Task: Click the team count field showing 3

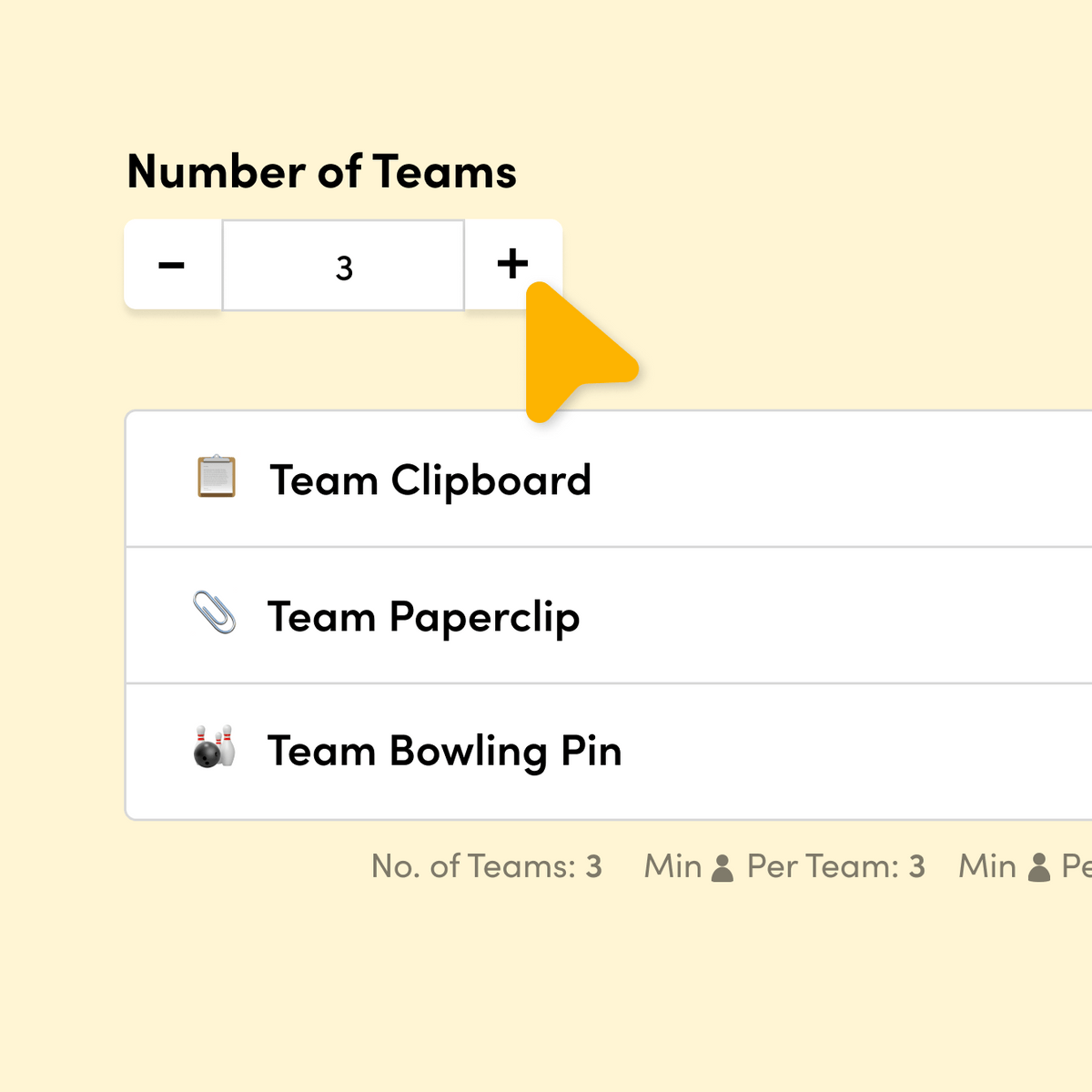Action: [x=344, y=268]
